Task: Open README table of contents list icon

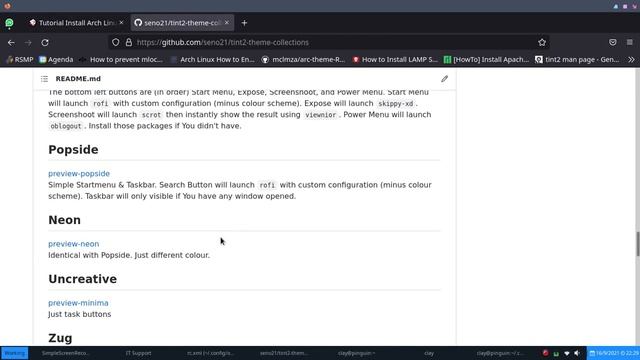Action: [44, 79]
